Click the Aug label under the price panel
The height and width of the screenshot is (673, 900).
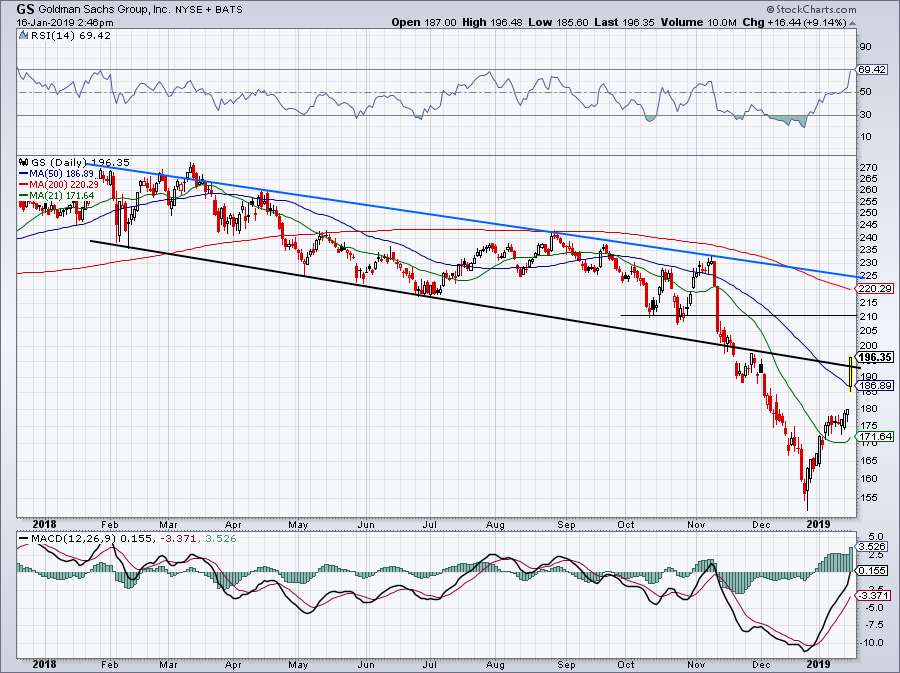tap(495, 524)
